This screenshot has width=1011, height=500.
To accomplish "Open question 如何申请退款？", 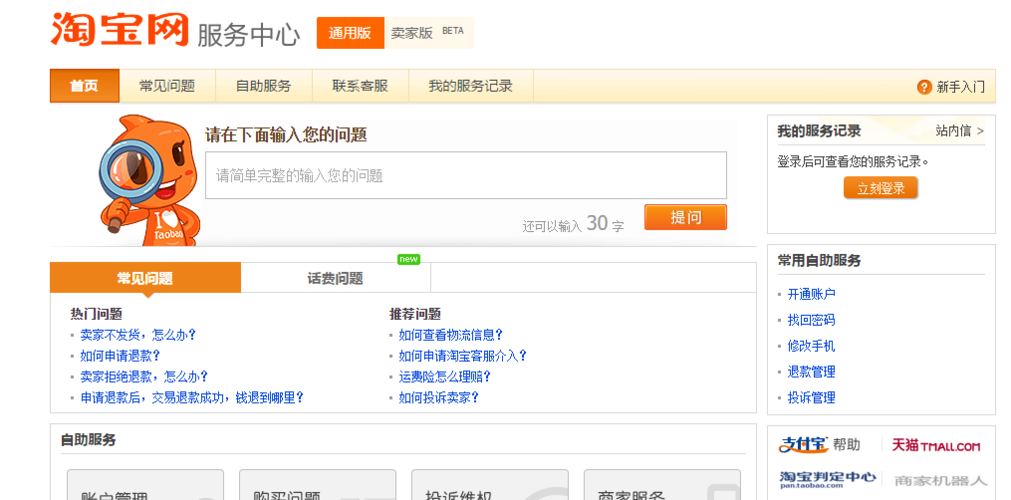I will tap(120, 355).
